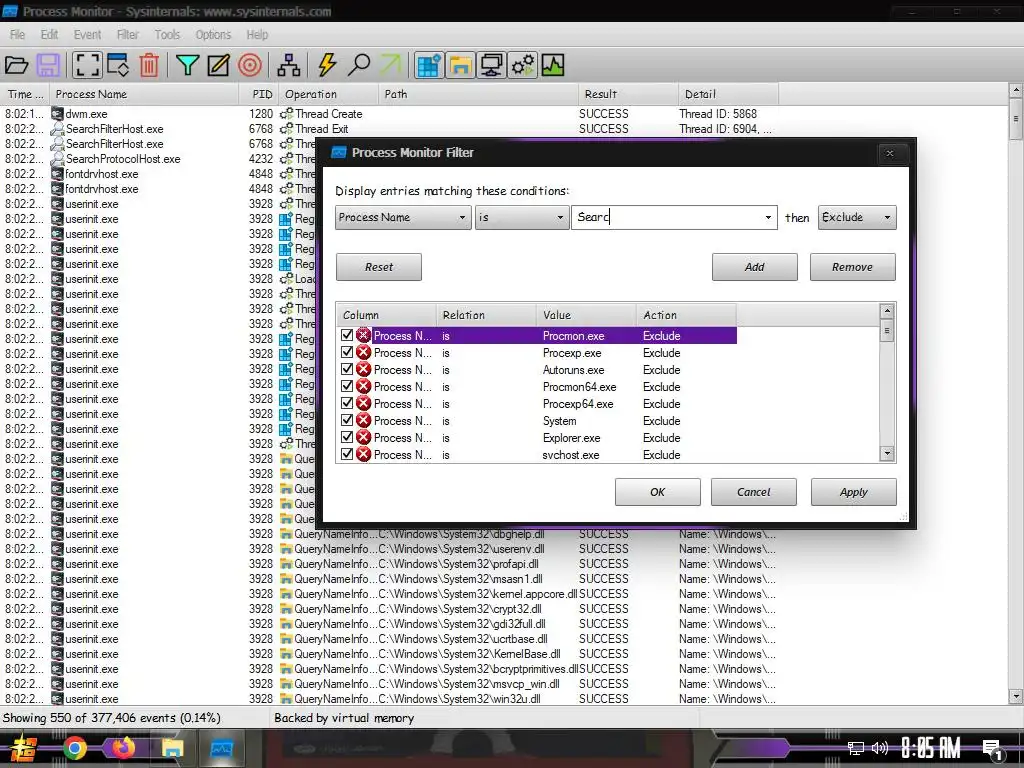
Task: Uncheck the Procmon.exe filter checkbox
Action: click(347, 335)
